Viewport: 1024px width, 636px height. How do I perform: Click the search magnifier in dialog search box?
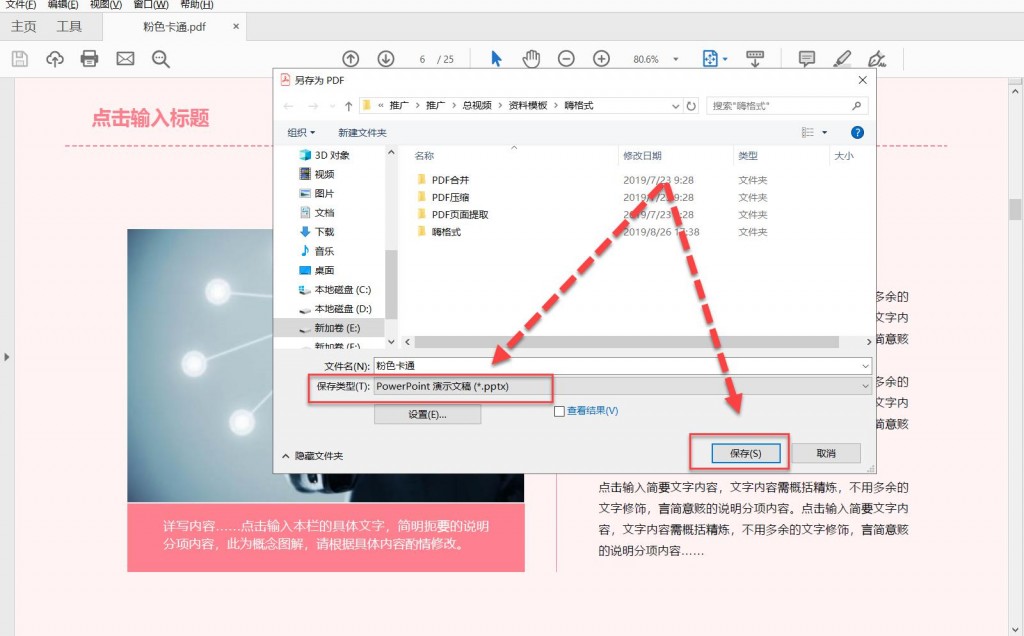tap(857, 106)
